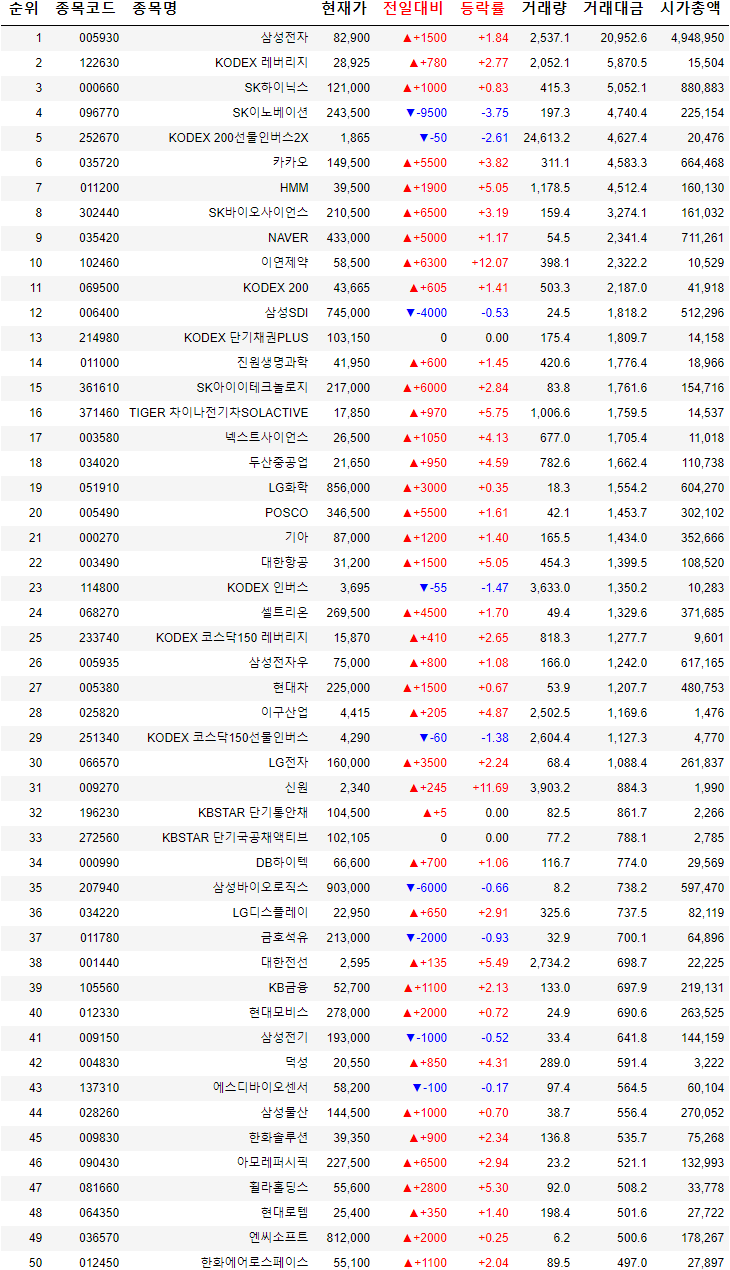Click 진원생명과학 stock name

click(272, 363)
